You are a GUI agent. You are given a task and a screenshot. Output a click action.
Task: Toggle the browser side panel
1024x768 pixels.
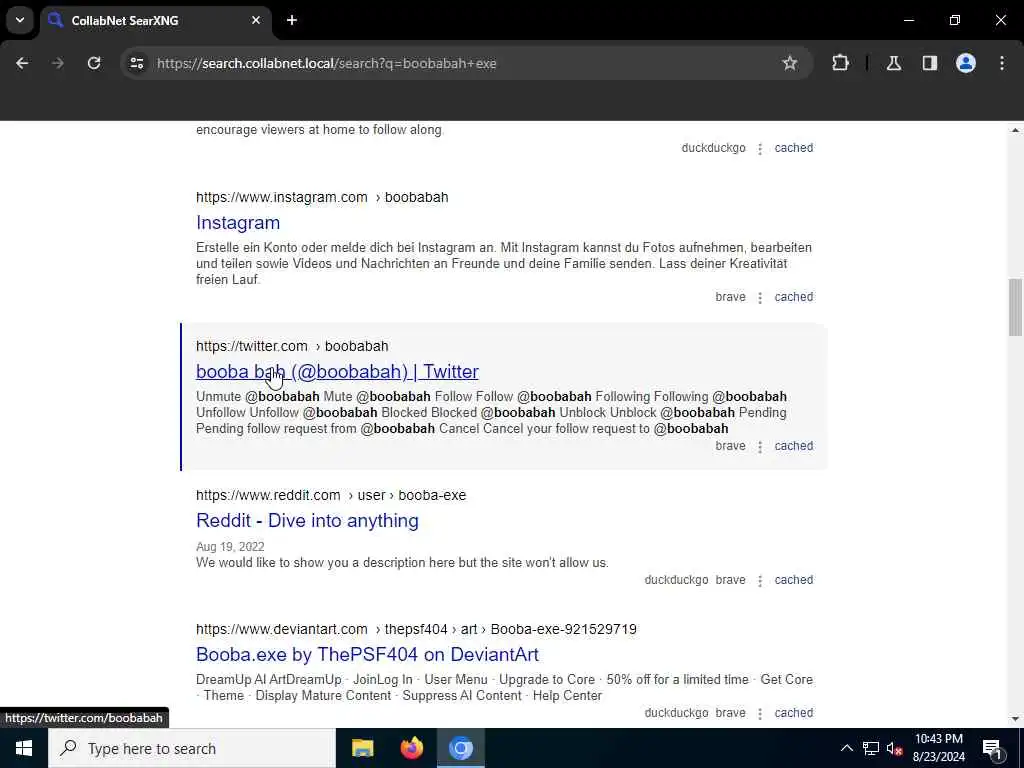click(930, 63)
